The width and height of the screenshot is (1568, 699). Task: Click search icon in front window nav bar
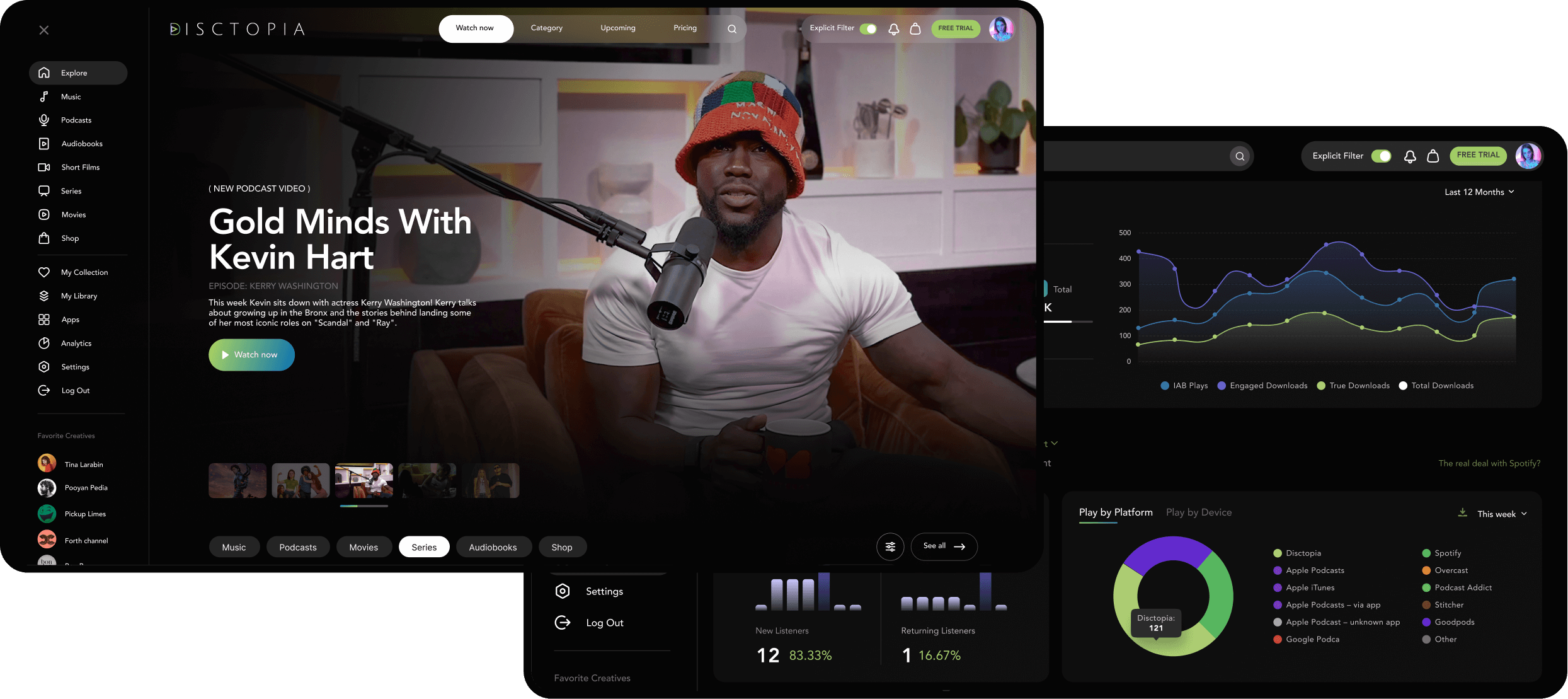(x=732, y=28)
